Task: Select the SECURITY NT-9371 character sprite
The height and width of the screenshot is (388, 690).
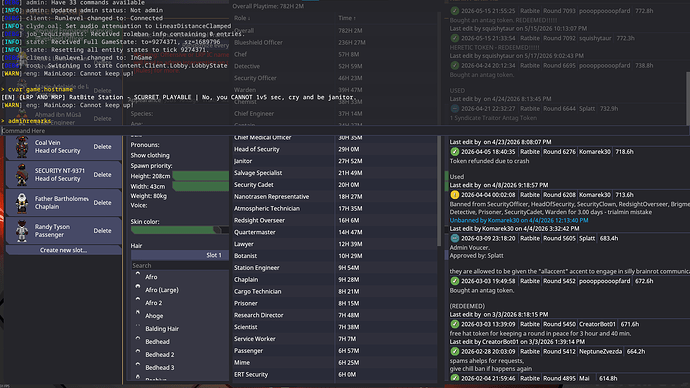Action: pyautogui.click(x=22, y=175)
